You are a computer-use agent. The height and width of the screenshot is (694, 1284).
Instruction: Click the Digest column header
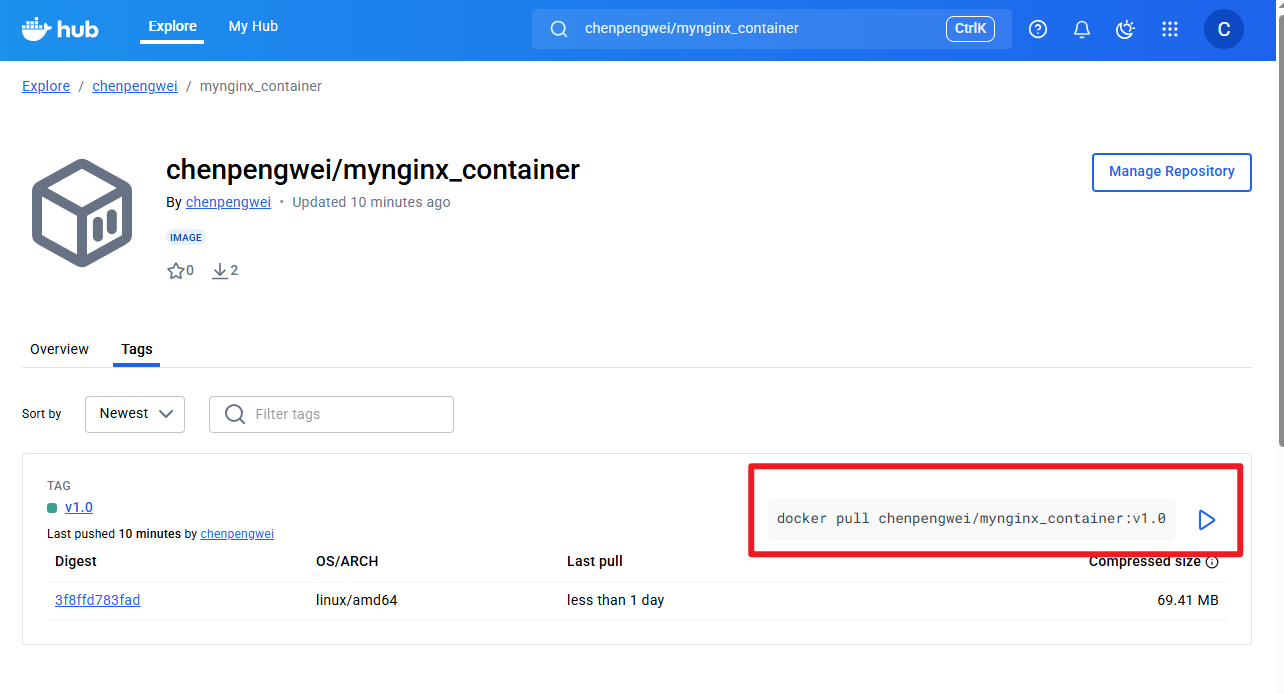pos(76,561)
